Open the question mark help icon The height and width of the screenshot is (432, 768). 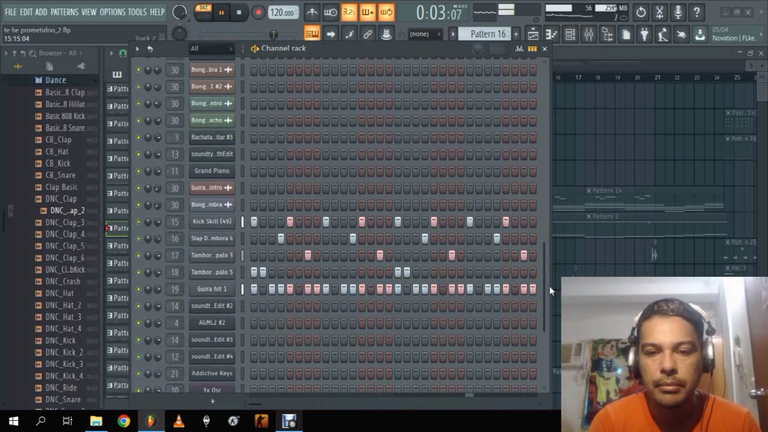(x=696, y=12)
